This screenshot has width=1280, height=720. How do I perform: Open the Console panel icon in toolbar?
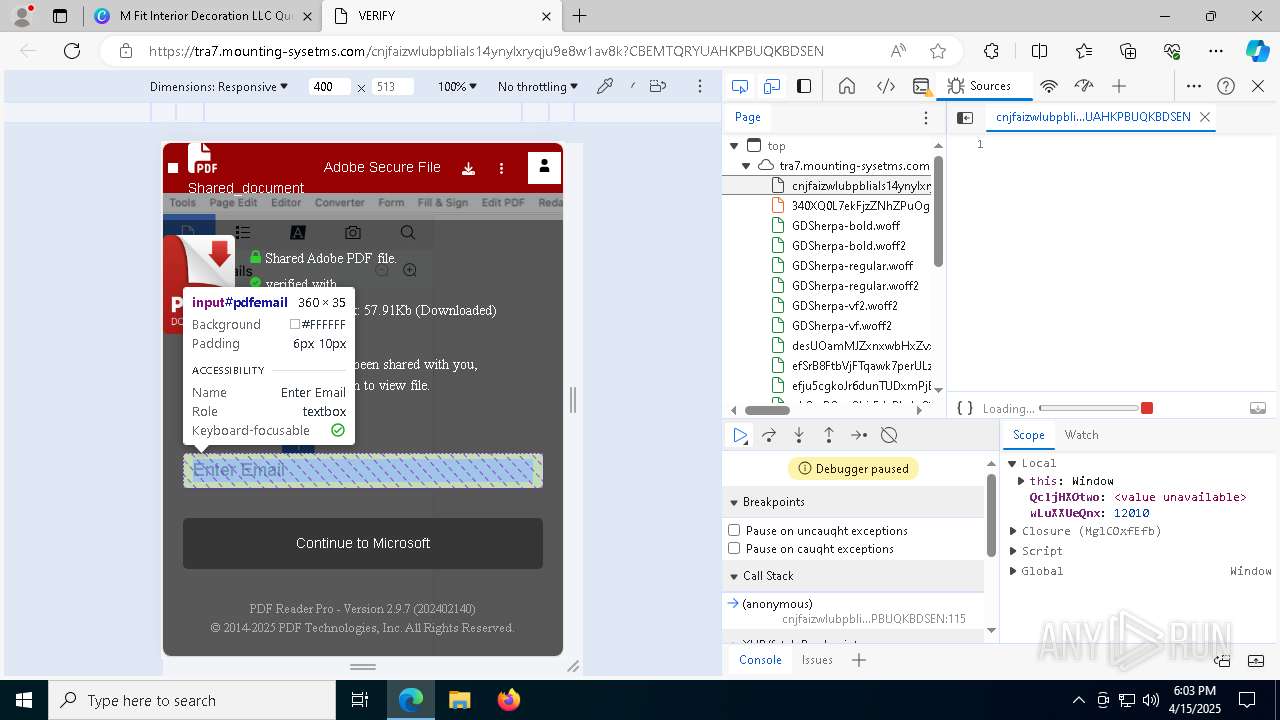(x=922, y=86)
